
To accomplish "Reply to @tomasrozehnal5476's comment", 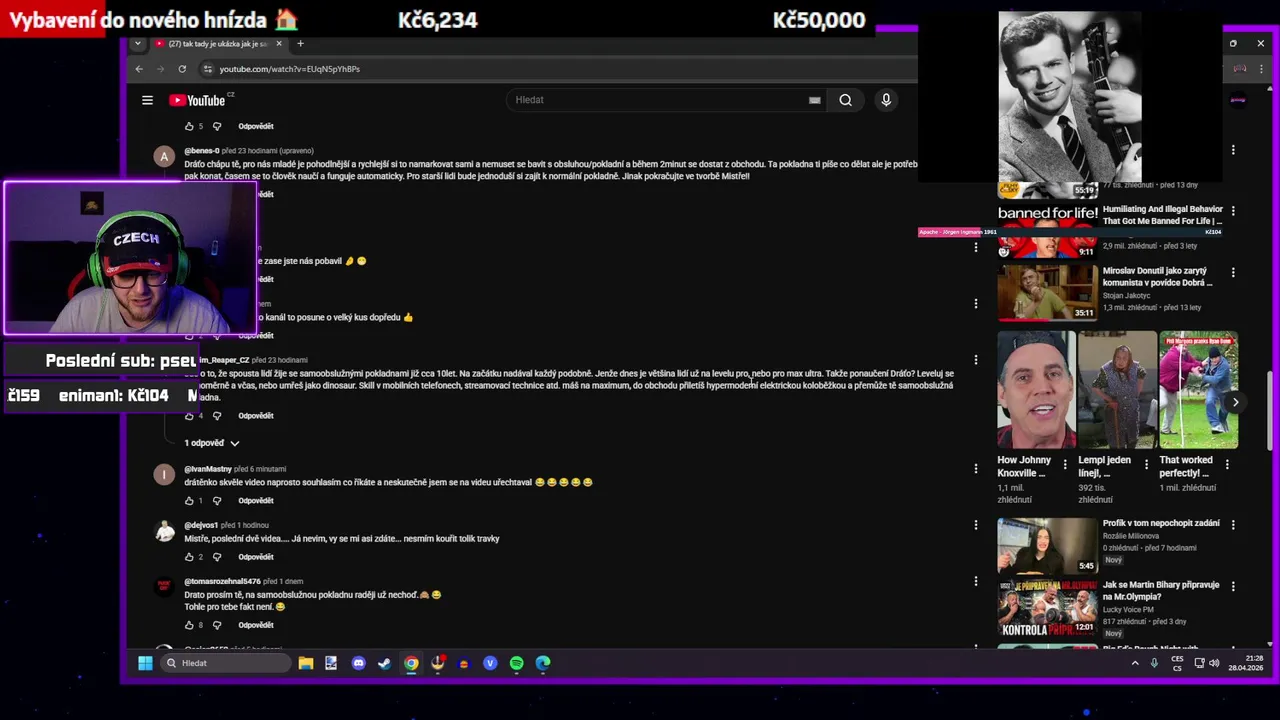I will click(256, 625).
